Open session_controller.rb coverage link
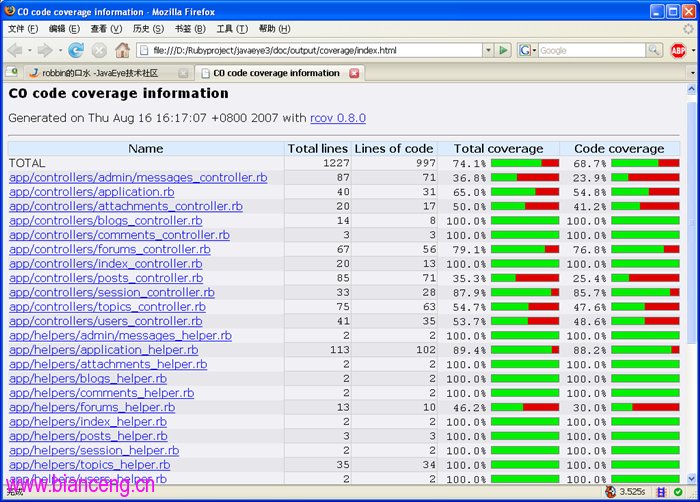This screenshot has height=502, width=700. pos(112,292)
